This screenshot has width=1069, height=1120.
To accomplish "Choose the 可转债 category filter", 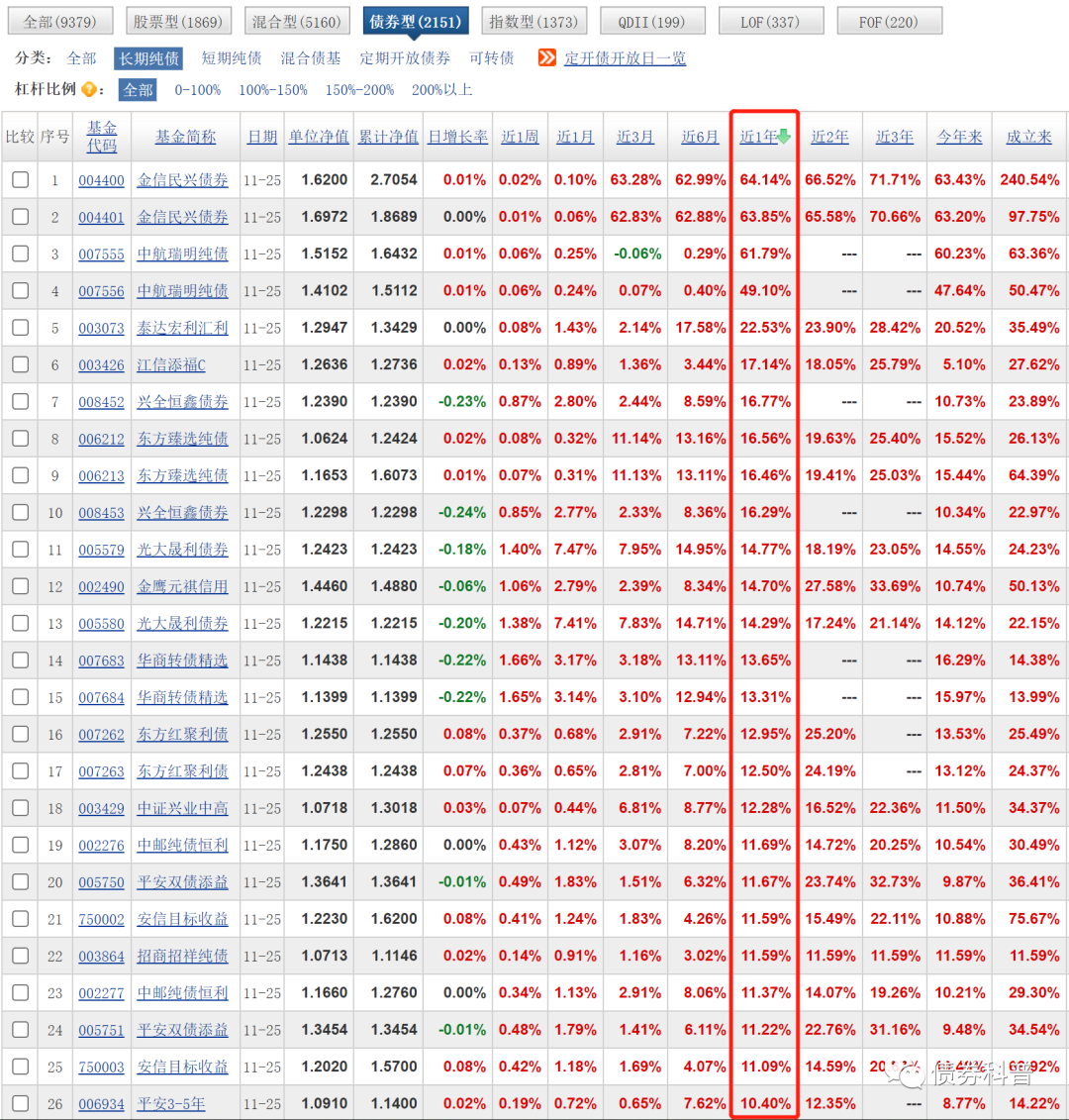I will (x=492, y=58).
